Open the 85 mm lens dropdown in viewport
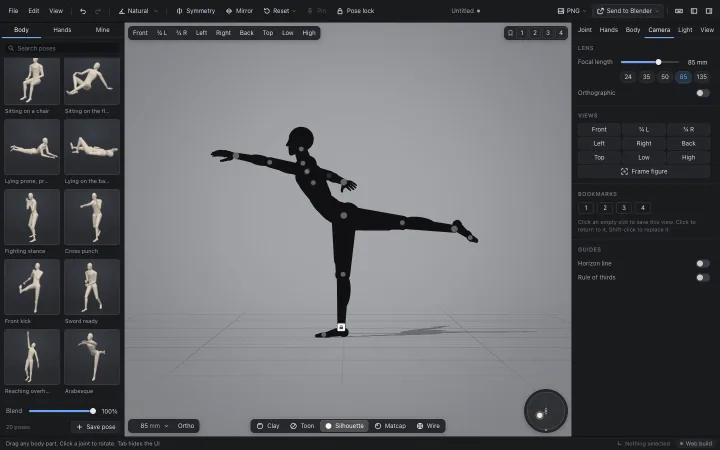Viewport: 720px width, 450px height. [154, 426]
